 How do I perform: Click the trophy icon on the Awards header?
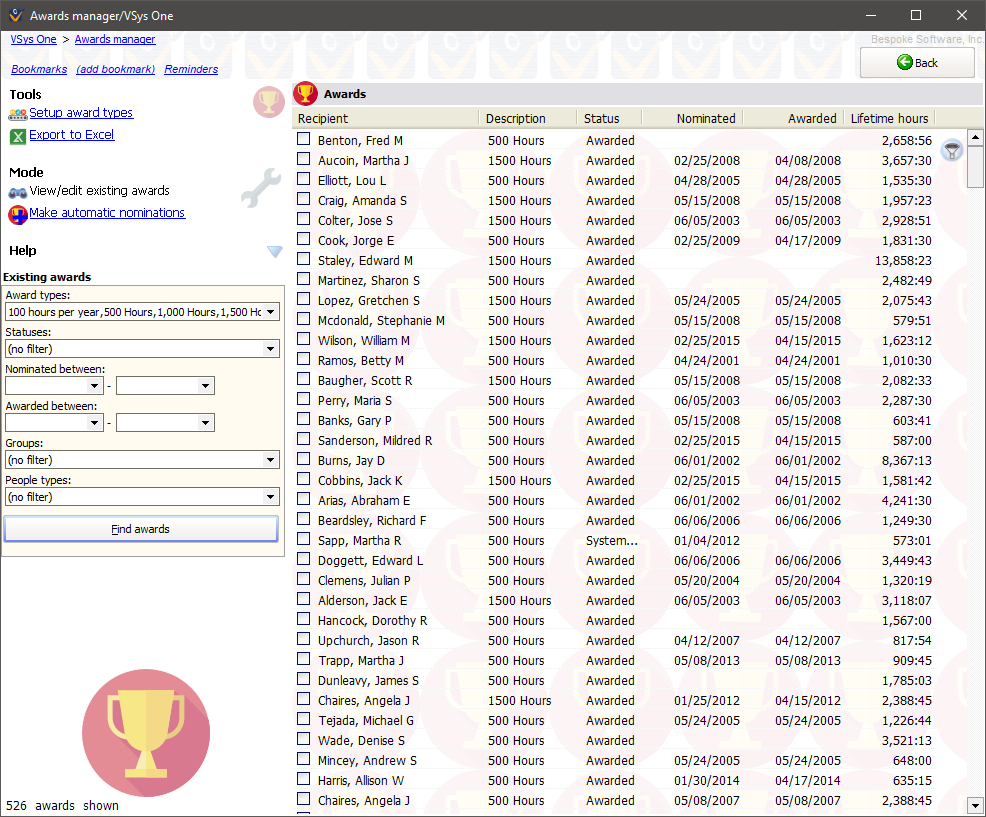[306, 93]
